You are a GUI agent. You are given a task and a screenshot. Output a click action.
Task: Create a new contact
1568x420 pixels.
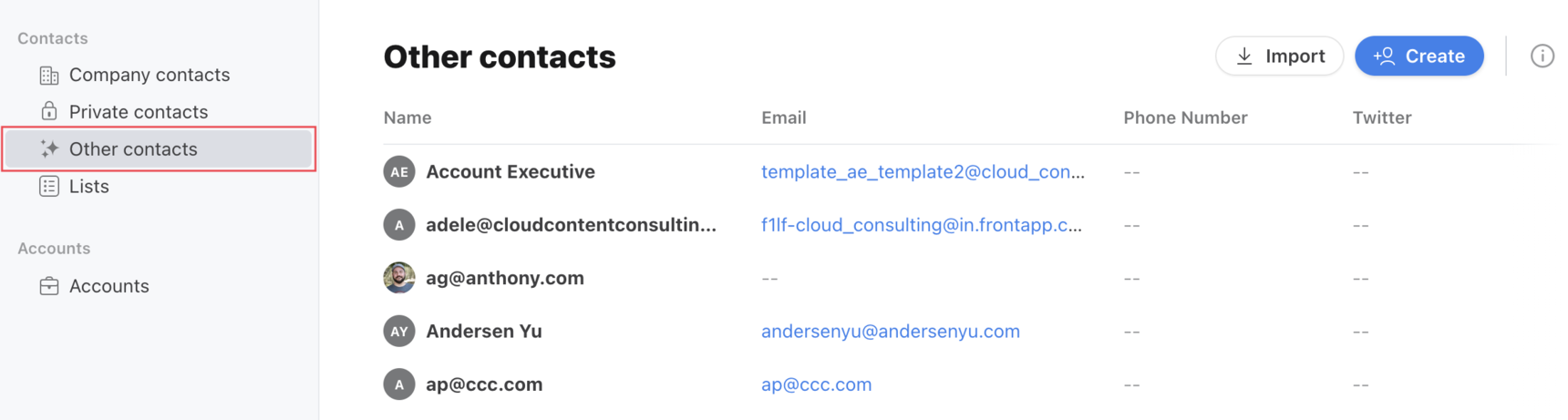[1418, 56]
